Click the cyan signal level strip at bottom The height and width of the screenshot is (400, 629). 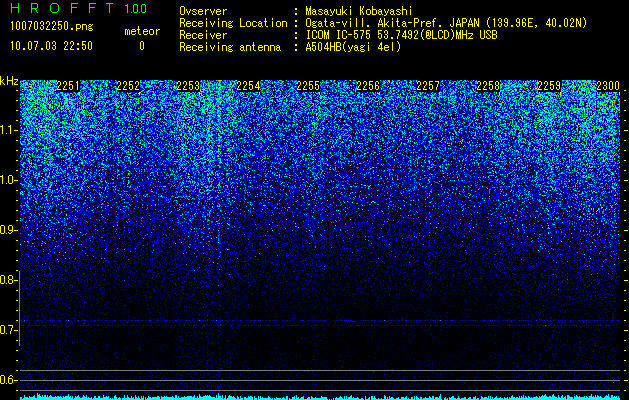click(x=320, y=397)
